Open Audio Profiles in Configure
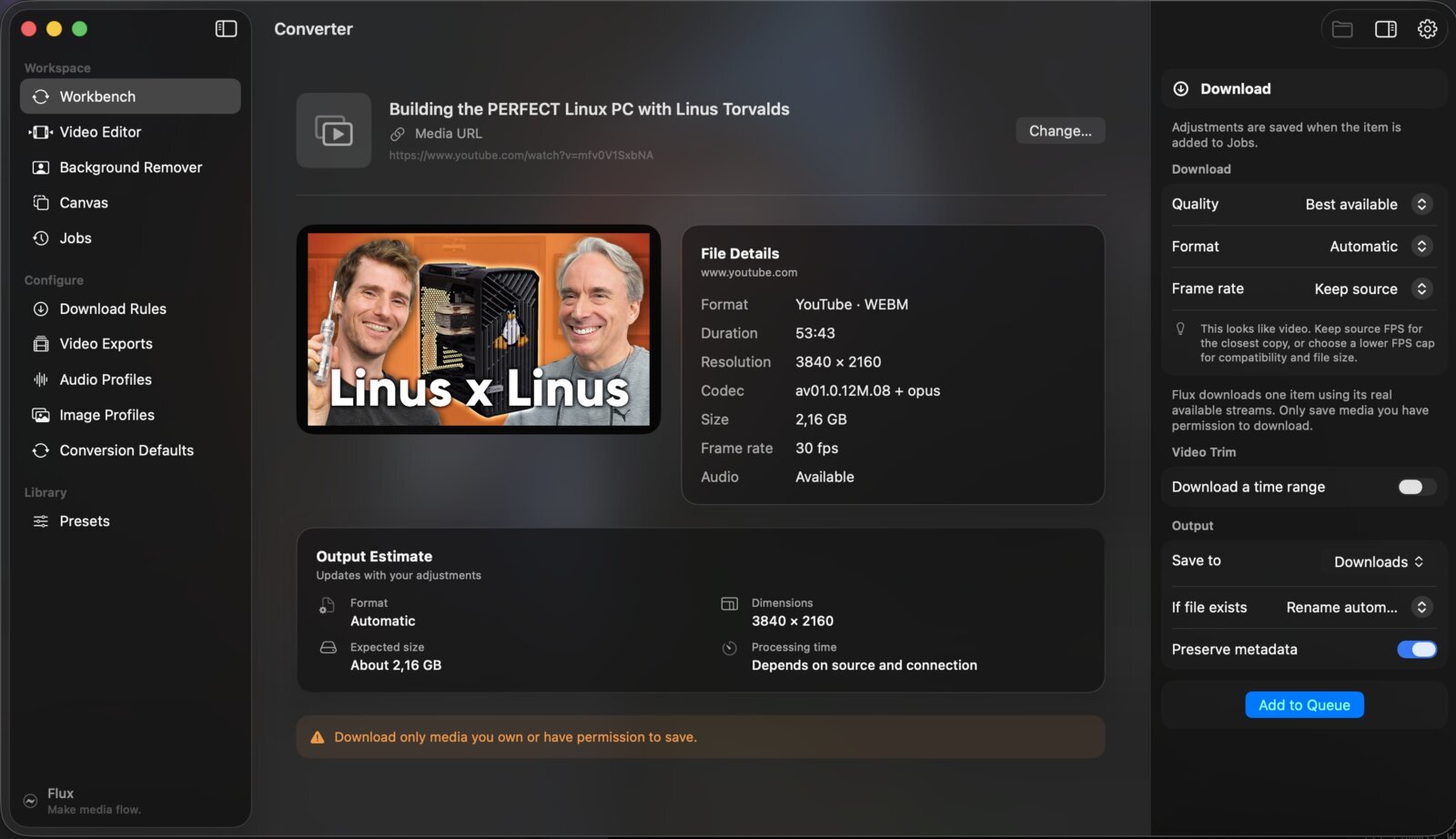The height and width of the screenshot is (839, 1456). point(130,379)
